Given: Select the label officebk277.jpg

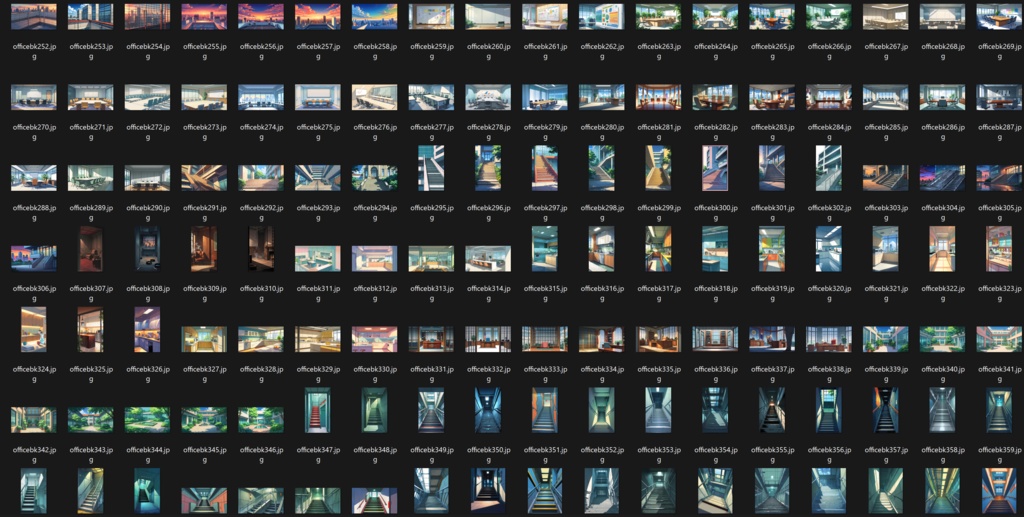Looking at the screenshot, I should (x=432, y=132).
